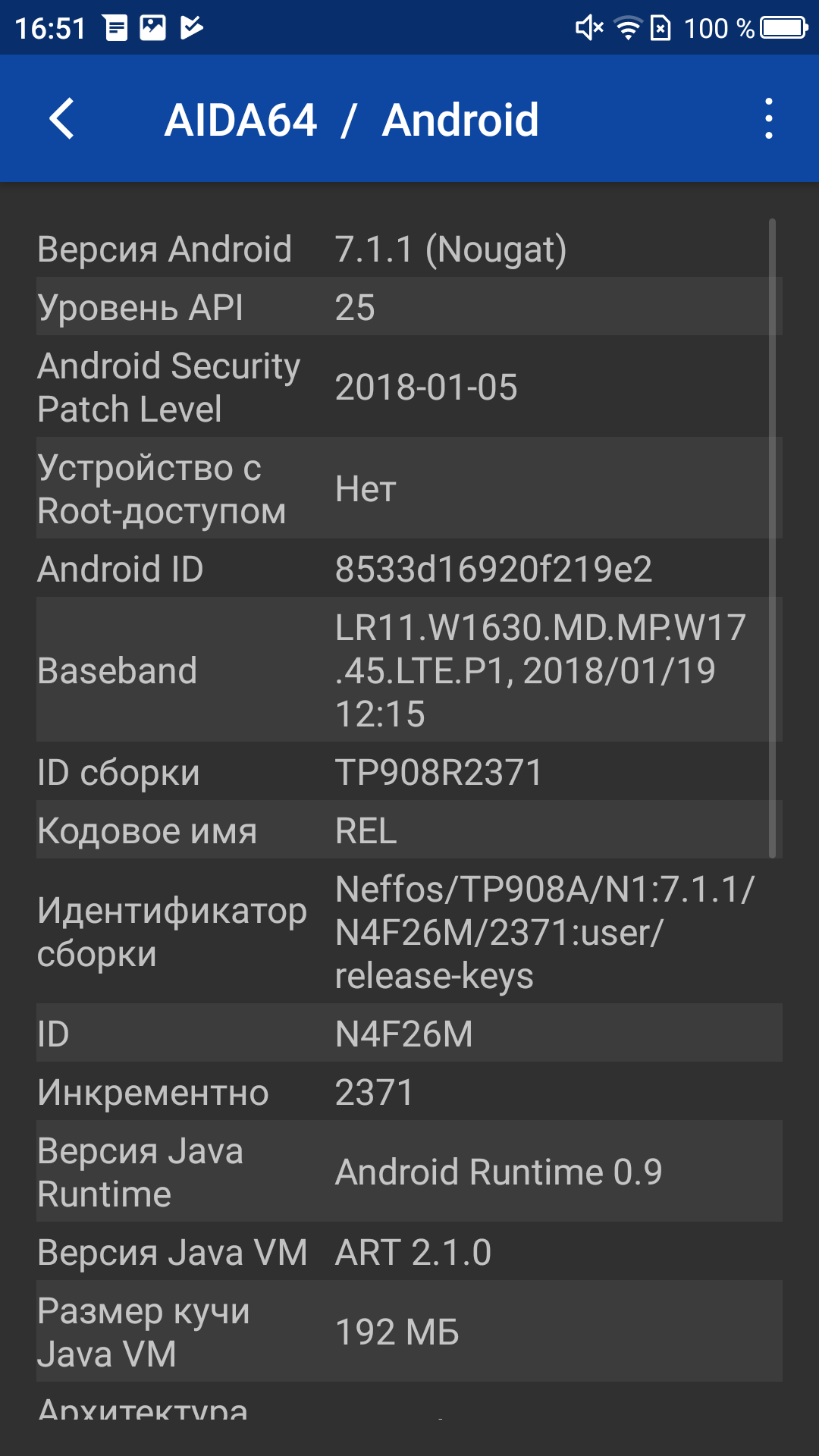
Task: Tap the checkmark notification icon
Action: [x=192, y=29]
